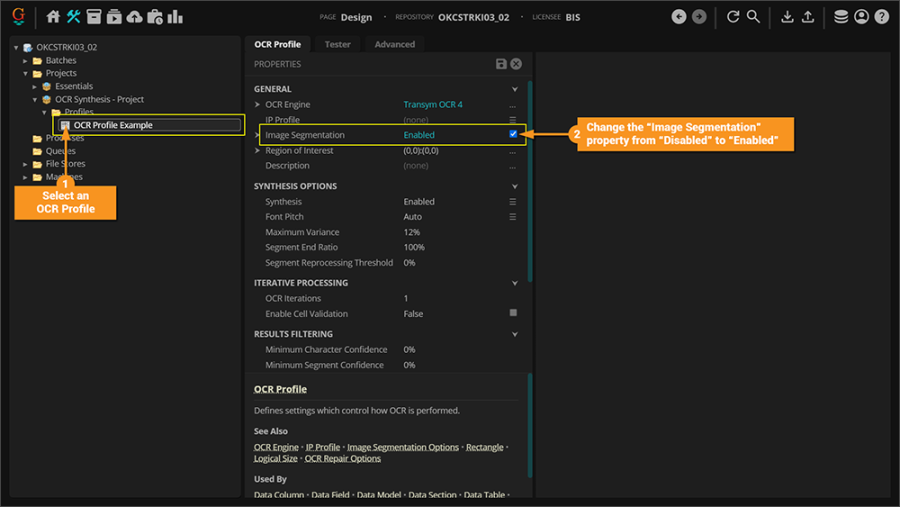
Task: Save properties with the floppy disk icon
Action: (501, 64)
